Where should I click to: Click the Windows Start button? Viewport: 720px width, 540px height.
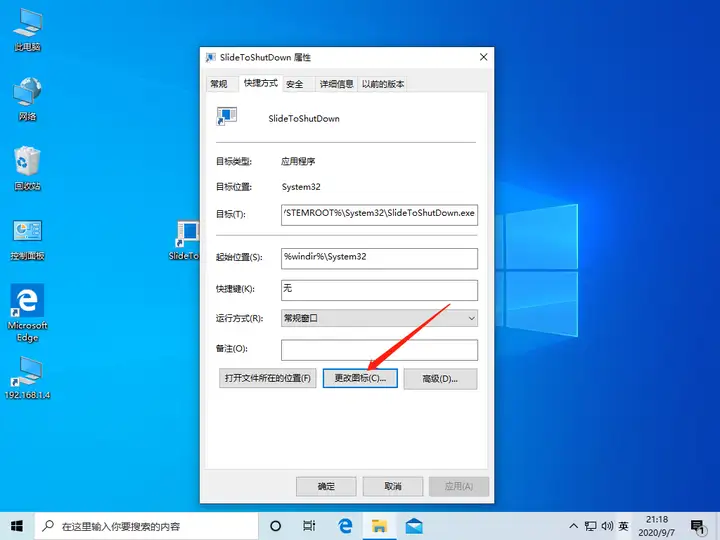17,526
